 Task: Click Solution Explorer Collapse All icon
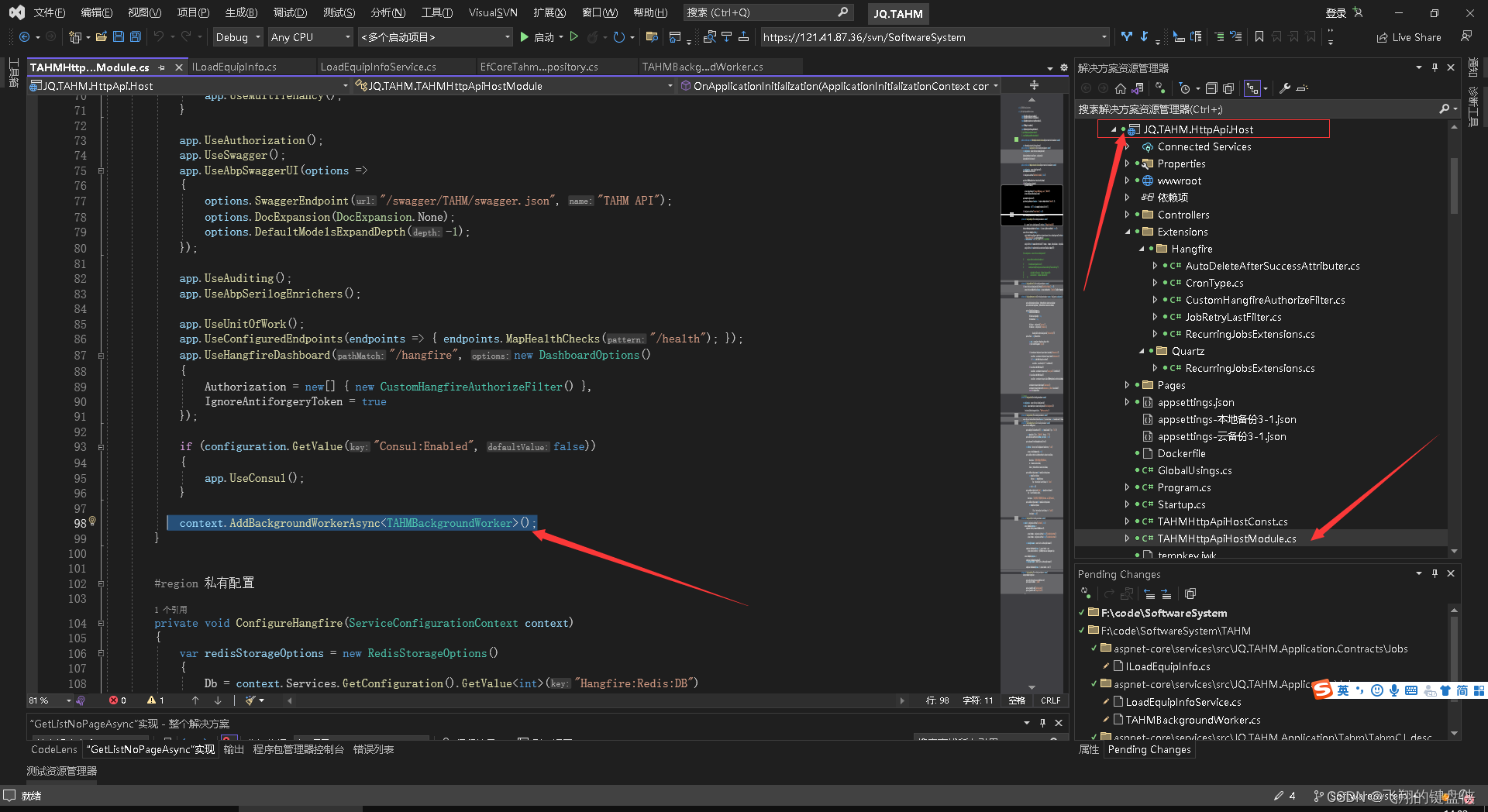click(x=1211, y=88)
